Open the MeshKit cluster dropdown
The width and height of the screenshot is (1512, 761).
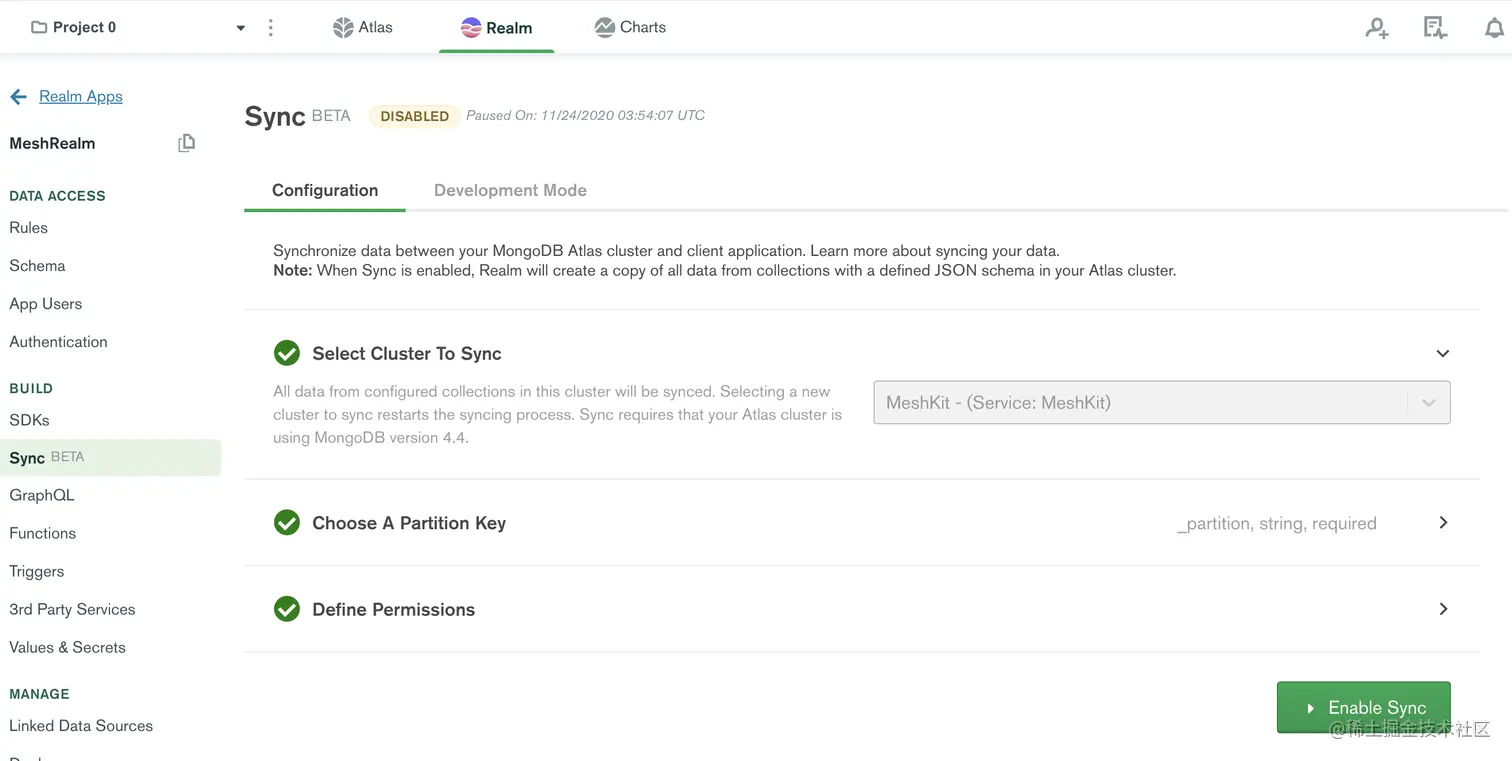tap(1162, 403)
